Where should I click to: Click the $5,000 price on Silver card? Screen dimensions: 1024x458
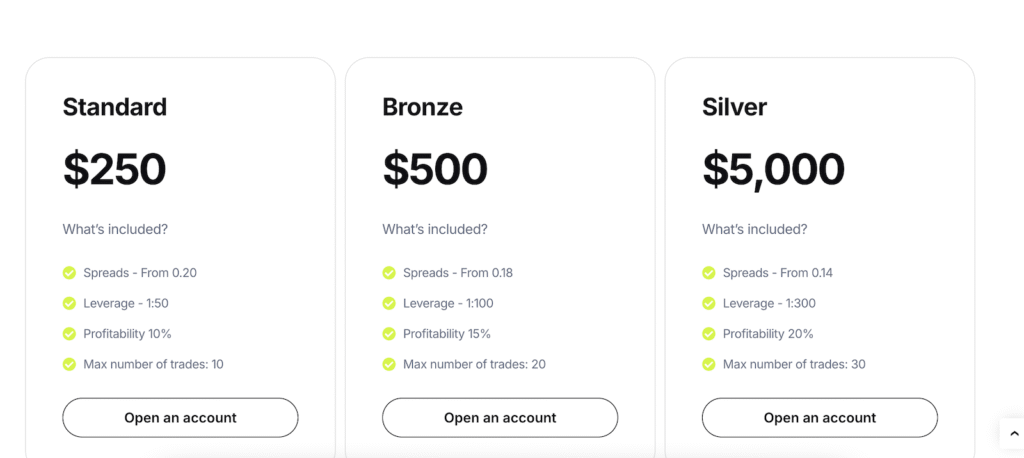pyautogui.click(x=773, y=170)
